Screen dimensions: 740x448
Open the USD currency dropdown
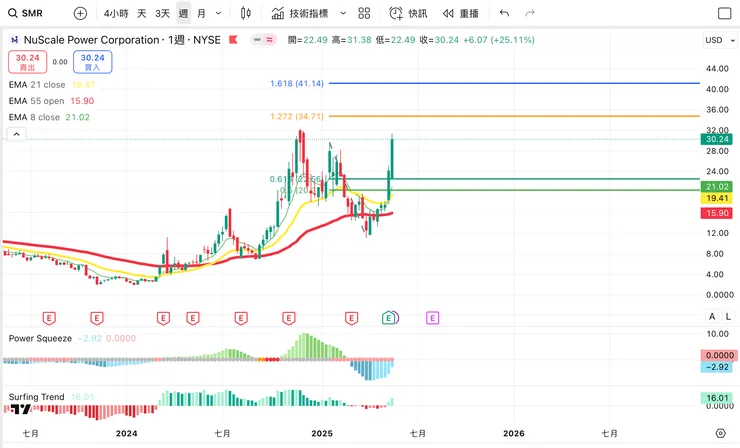tap(720, 40)
